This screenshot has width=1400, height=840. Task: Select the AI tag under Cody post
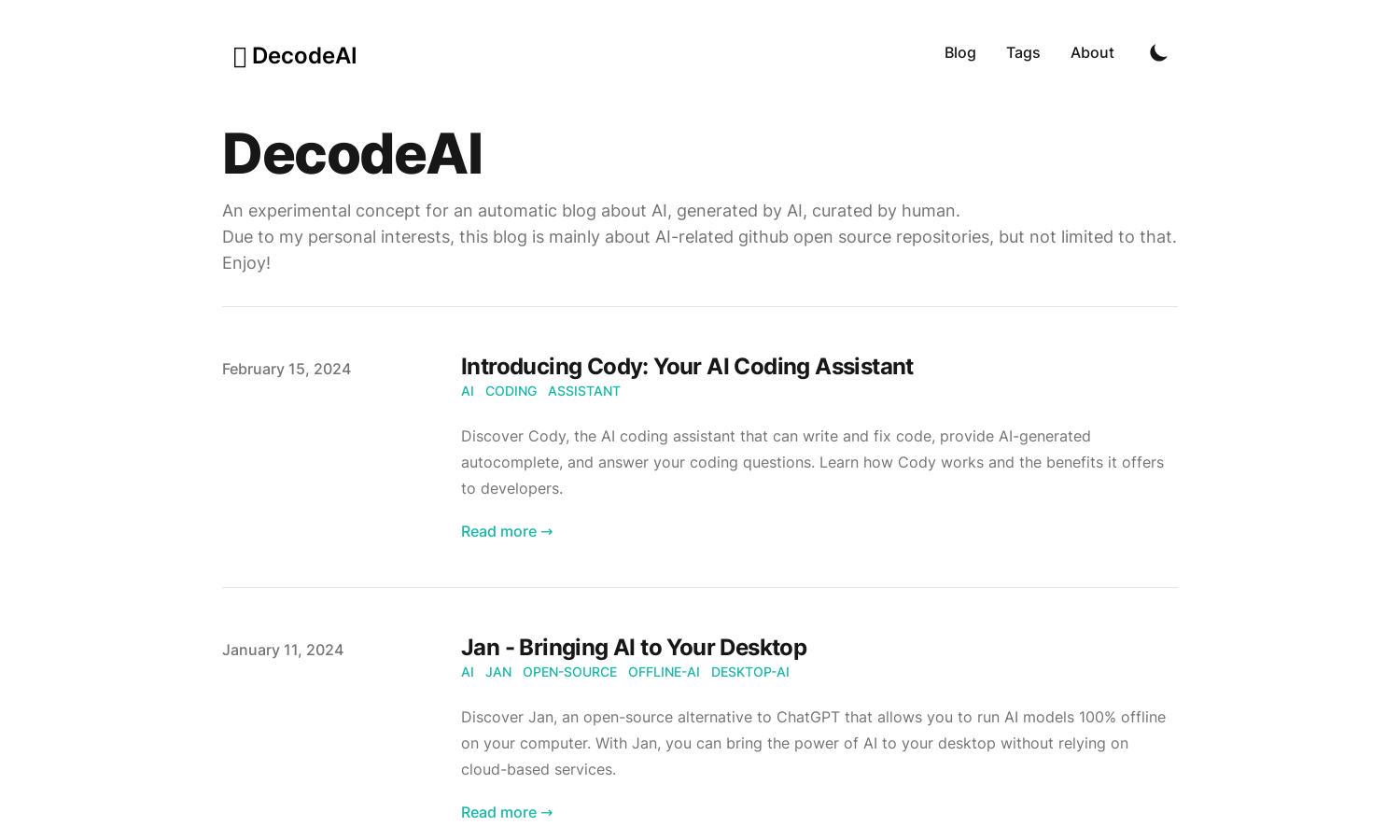click(468, 391)
